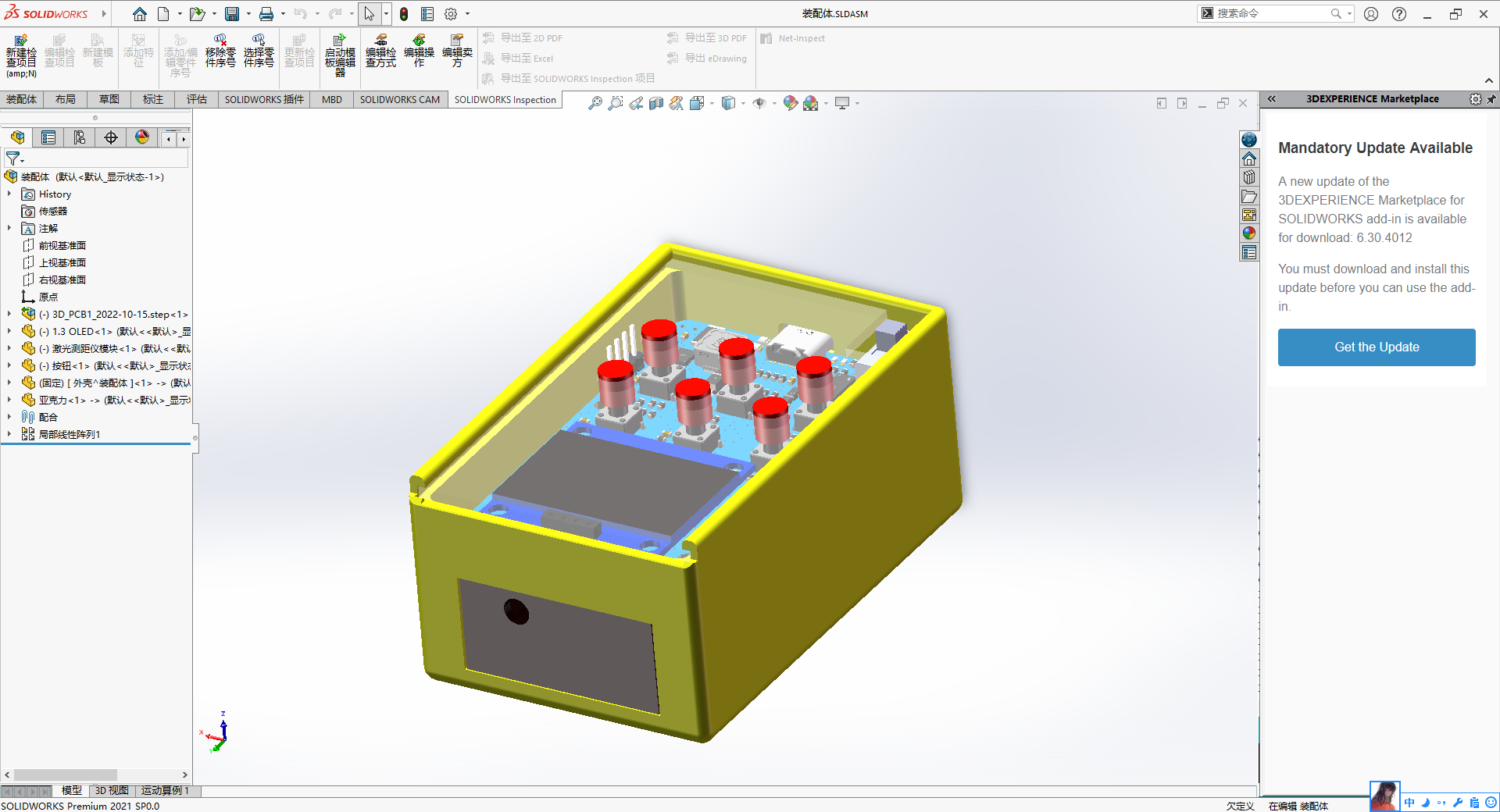This screenshot has width=1500, height=812.
Task: Click the Rebuild traffic light icon
Action: 404,14
